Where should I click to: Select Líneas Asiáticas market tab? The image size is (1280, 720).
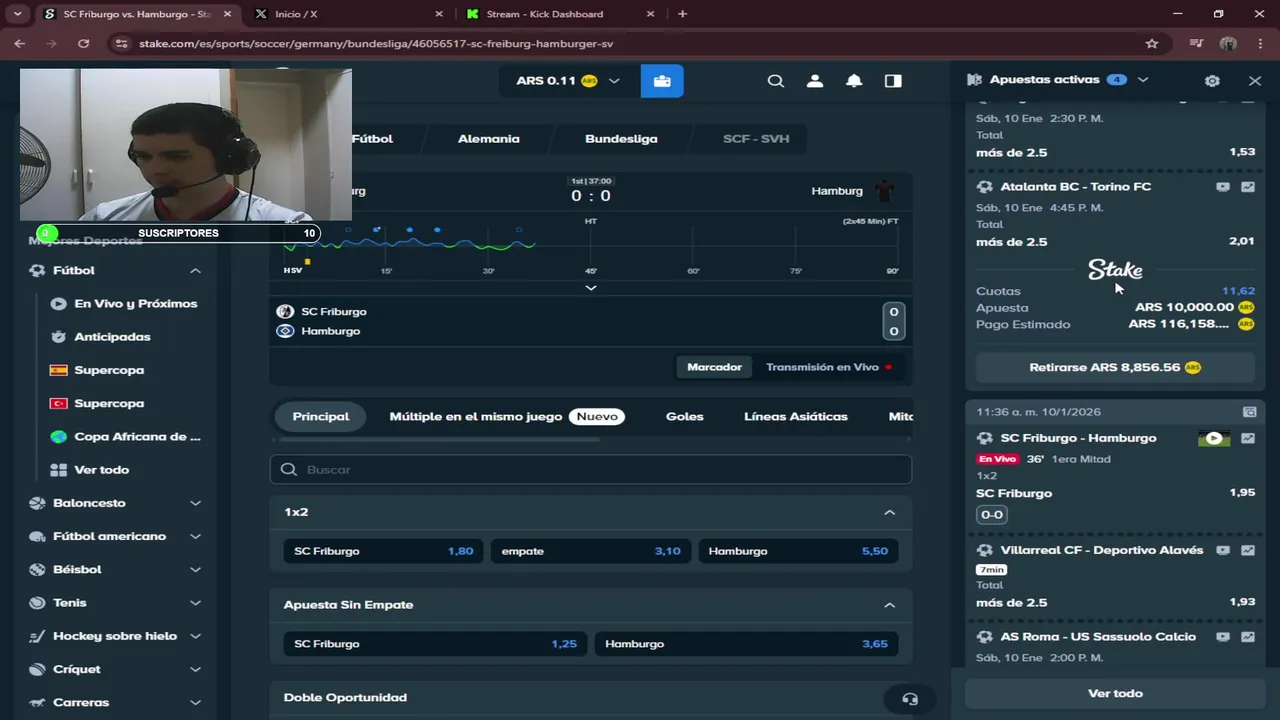[796, 417]
